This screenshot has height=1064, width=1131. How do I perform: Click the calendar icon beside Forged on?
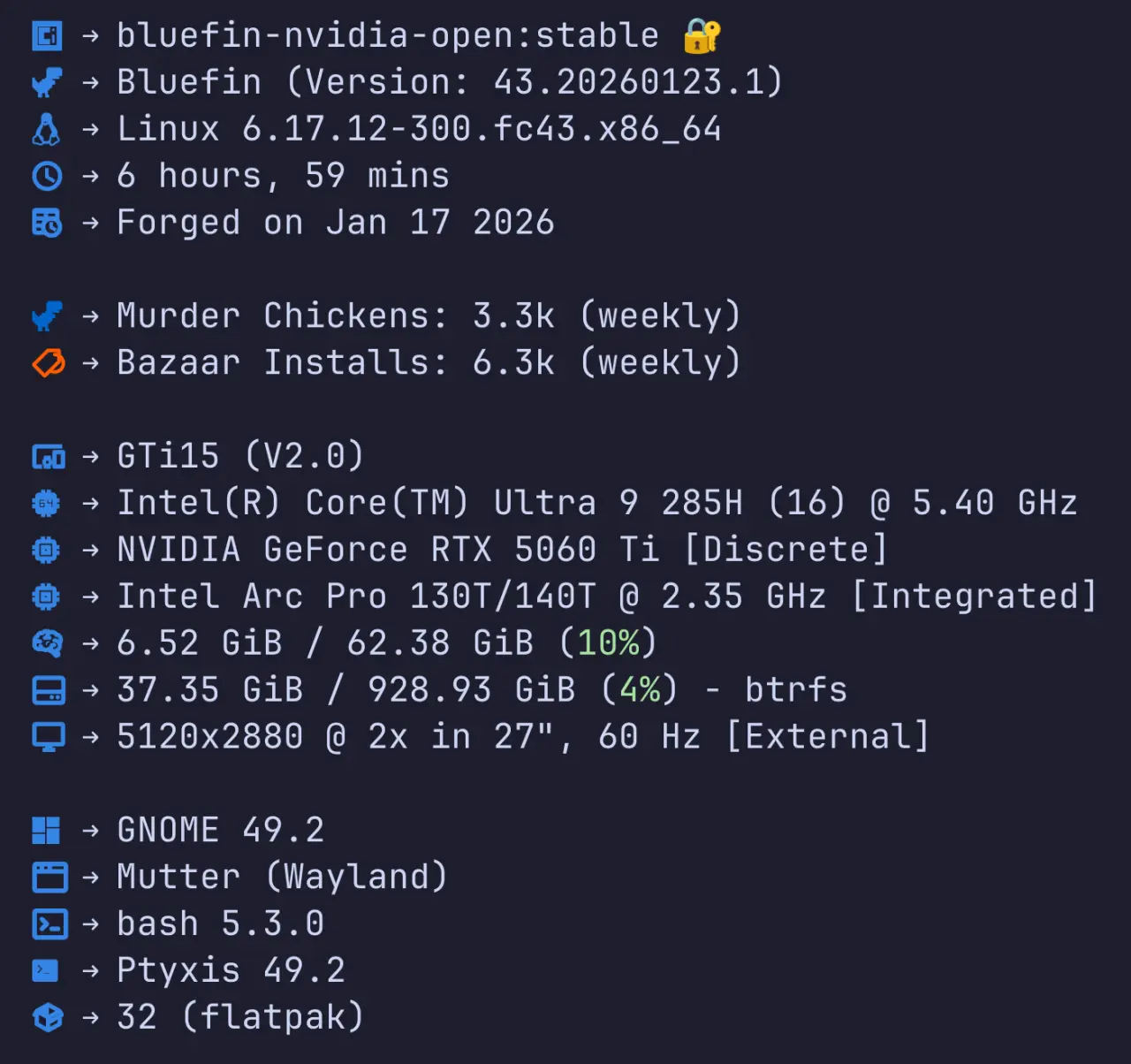pos(47,223)
